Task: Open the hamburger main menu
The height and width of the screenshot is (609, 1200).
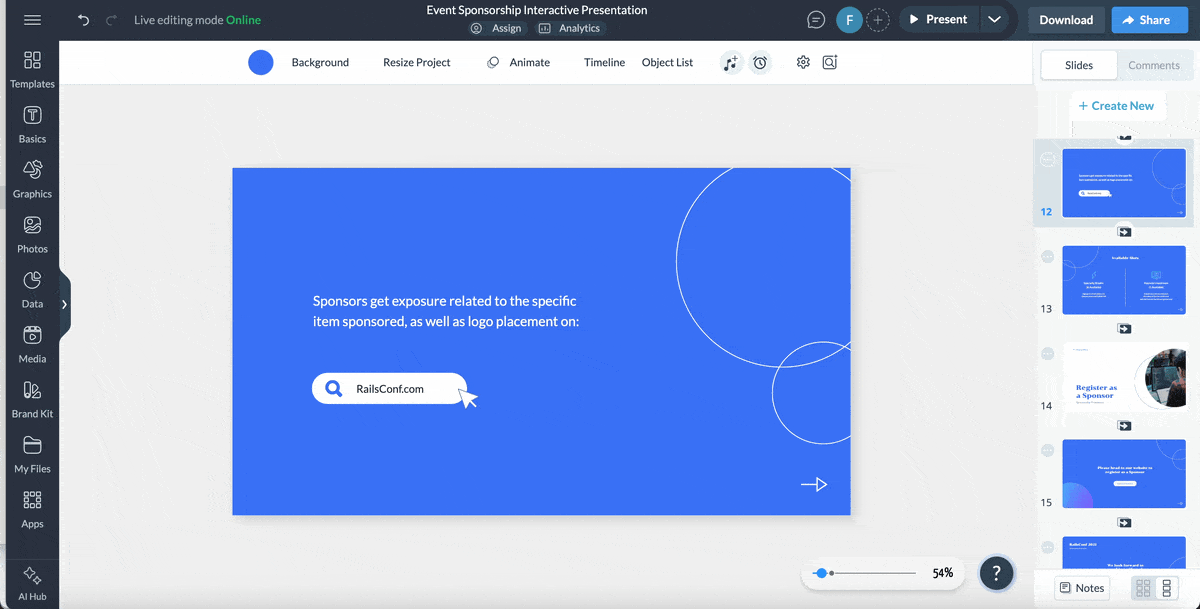Action: (x=32, y=20)
